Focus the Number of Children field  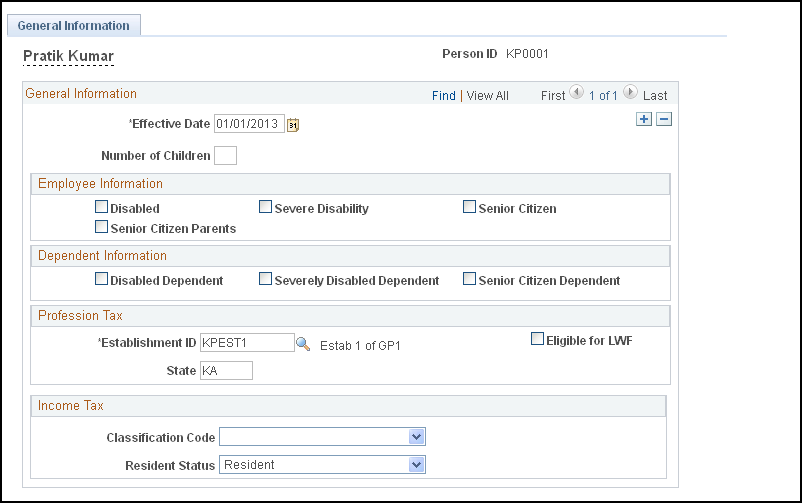click(x=225, y=156)
